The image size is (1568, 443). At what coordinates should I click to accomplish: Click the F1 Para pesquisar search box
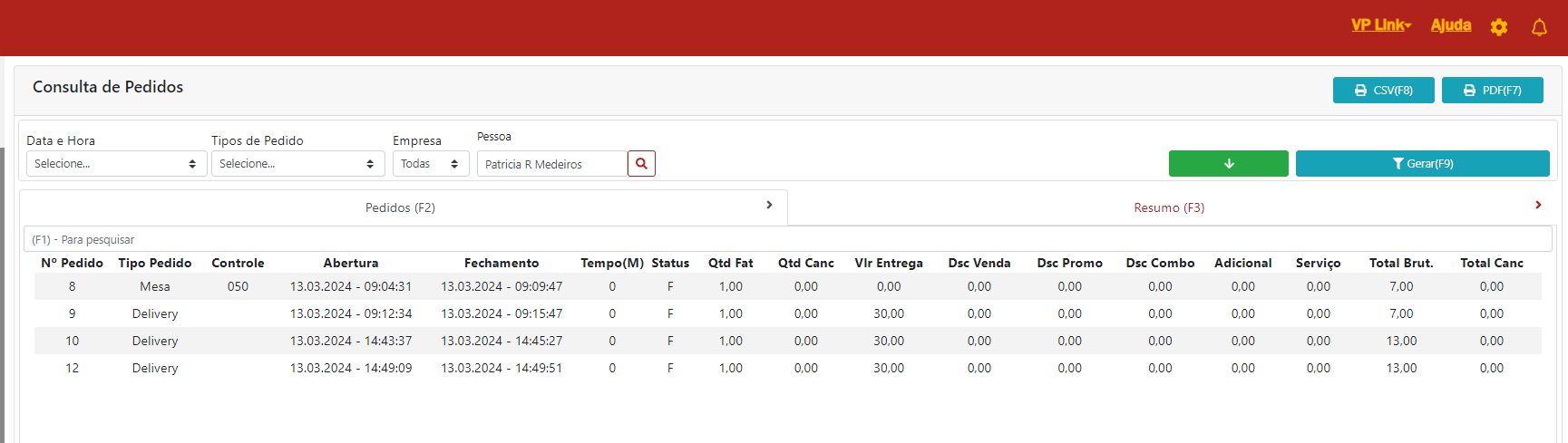tap(785, 239)
